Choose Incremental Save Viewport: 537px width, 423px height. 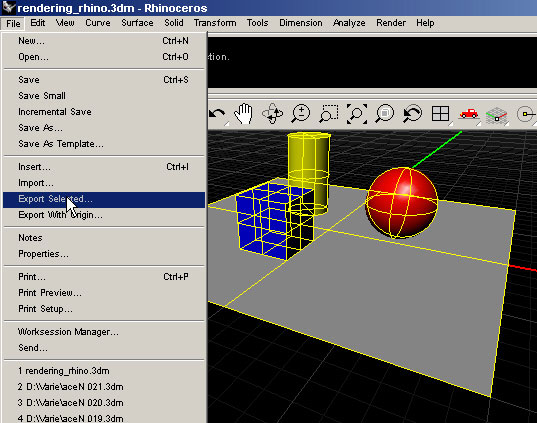[104, 112]
